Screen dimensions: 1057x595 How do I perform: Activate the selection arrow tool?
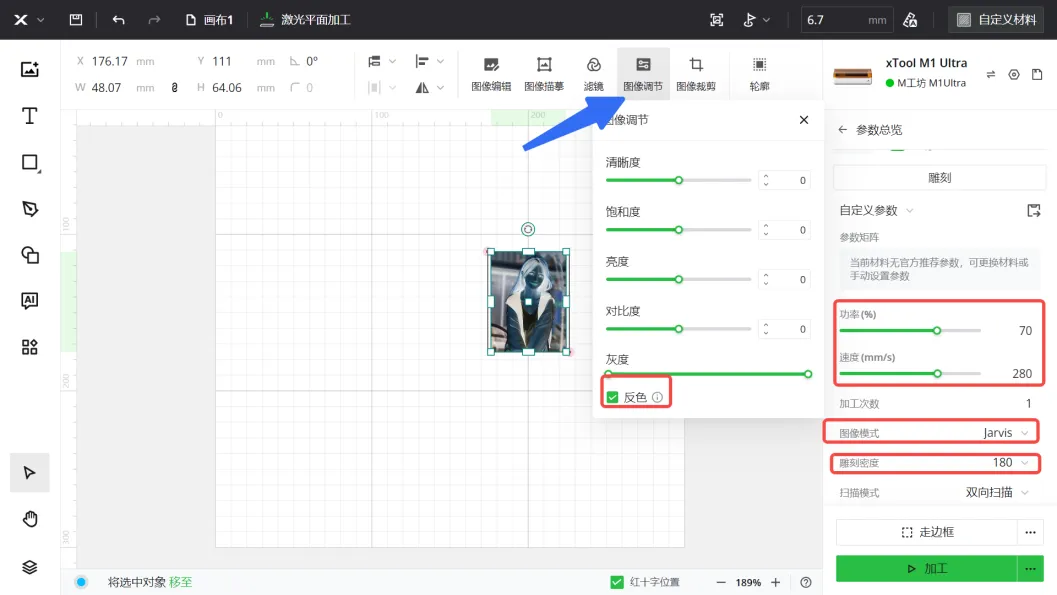coord(30,473)
